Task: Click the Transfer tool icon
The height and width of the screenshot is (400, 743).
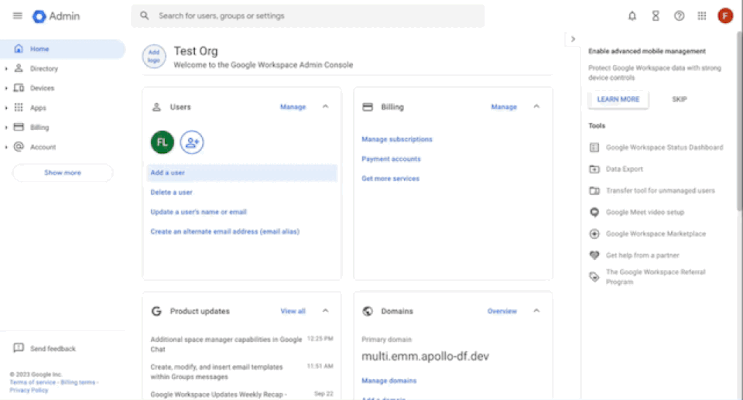Action: coord(594,191)
